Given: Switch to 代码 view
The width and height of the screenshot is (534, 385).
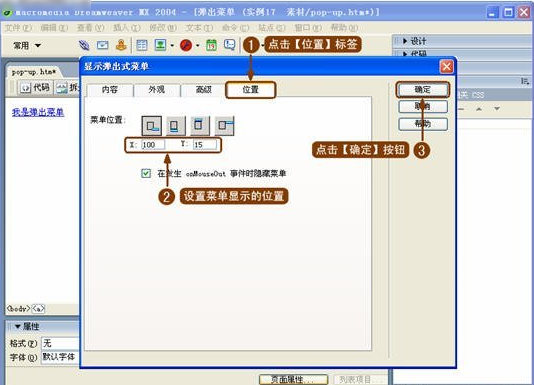Looking at the screenshot, I should pyautogui.click(x=35, y=88).
